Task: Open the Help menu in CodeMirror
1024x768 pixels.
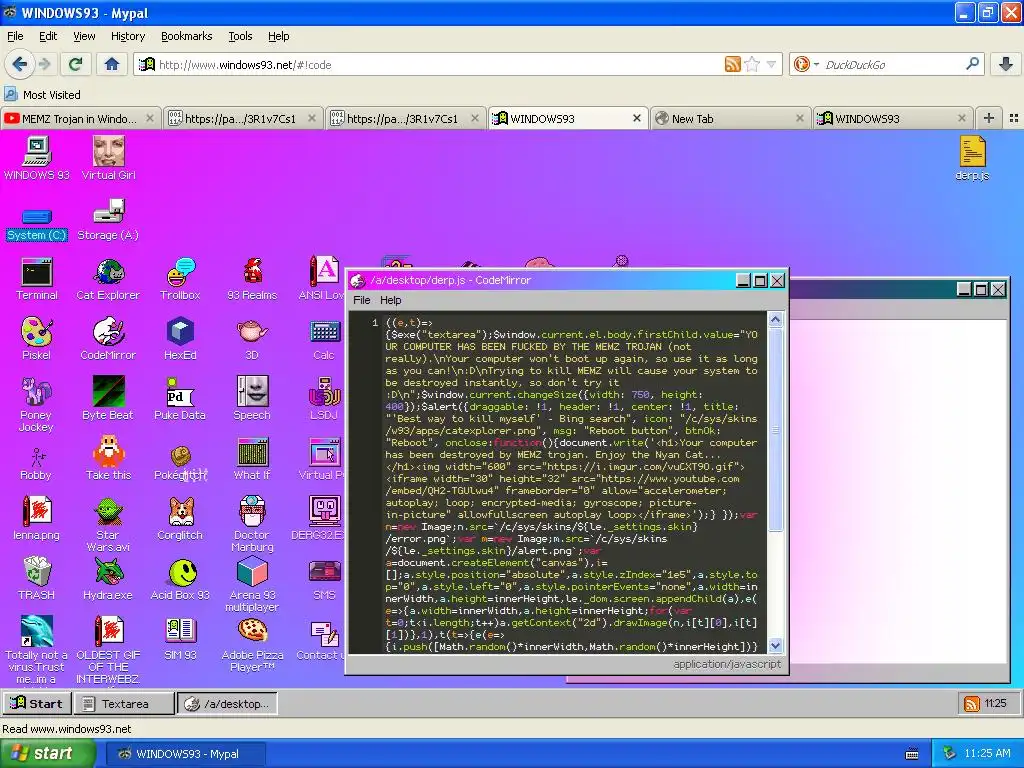Action: click(391, 300)
